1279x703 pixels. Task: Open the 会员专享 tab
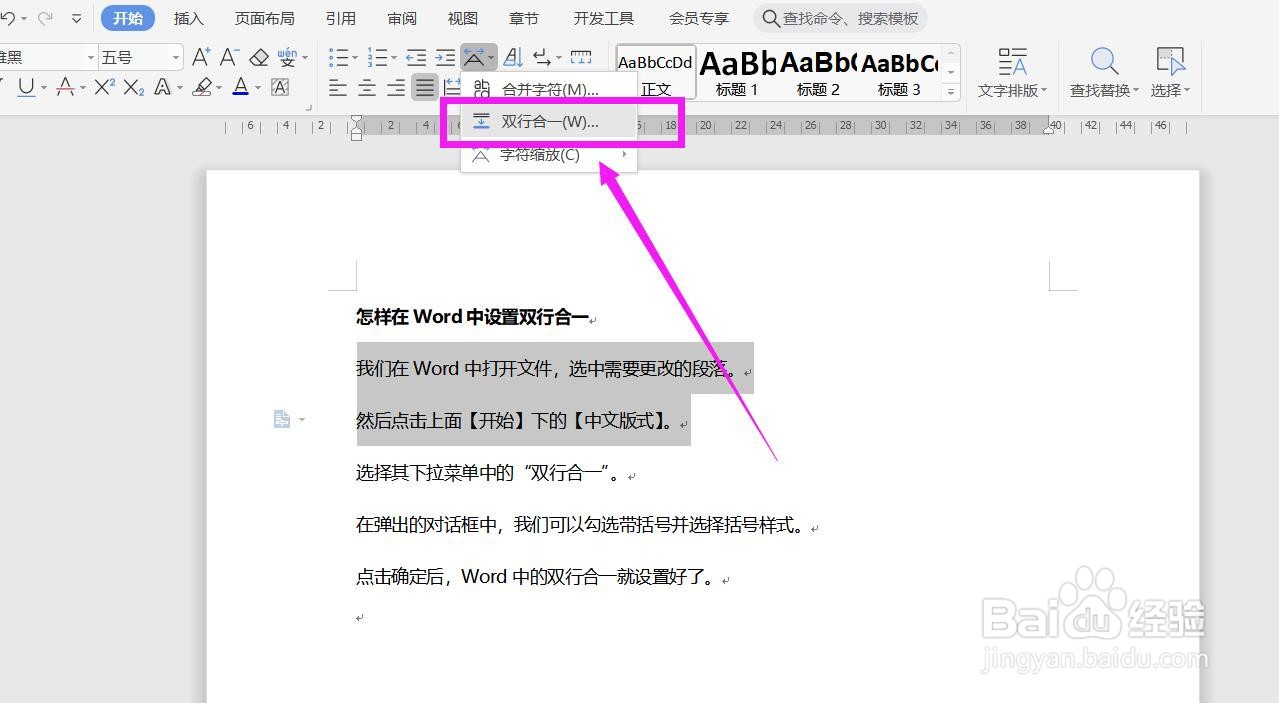click(x=699, y=18)
